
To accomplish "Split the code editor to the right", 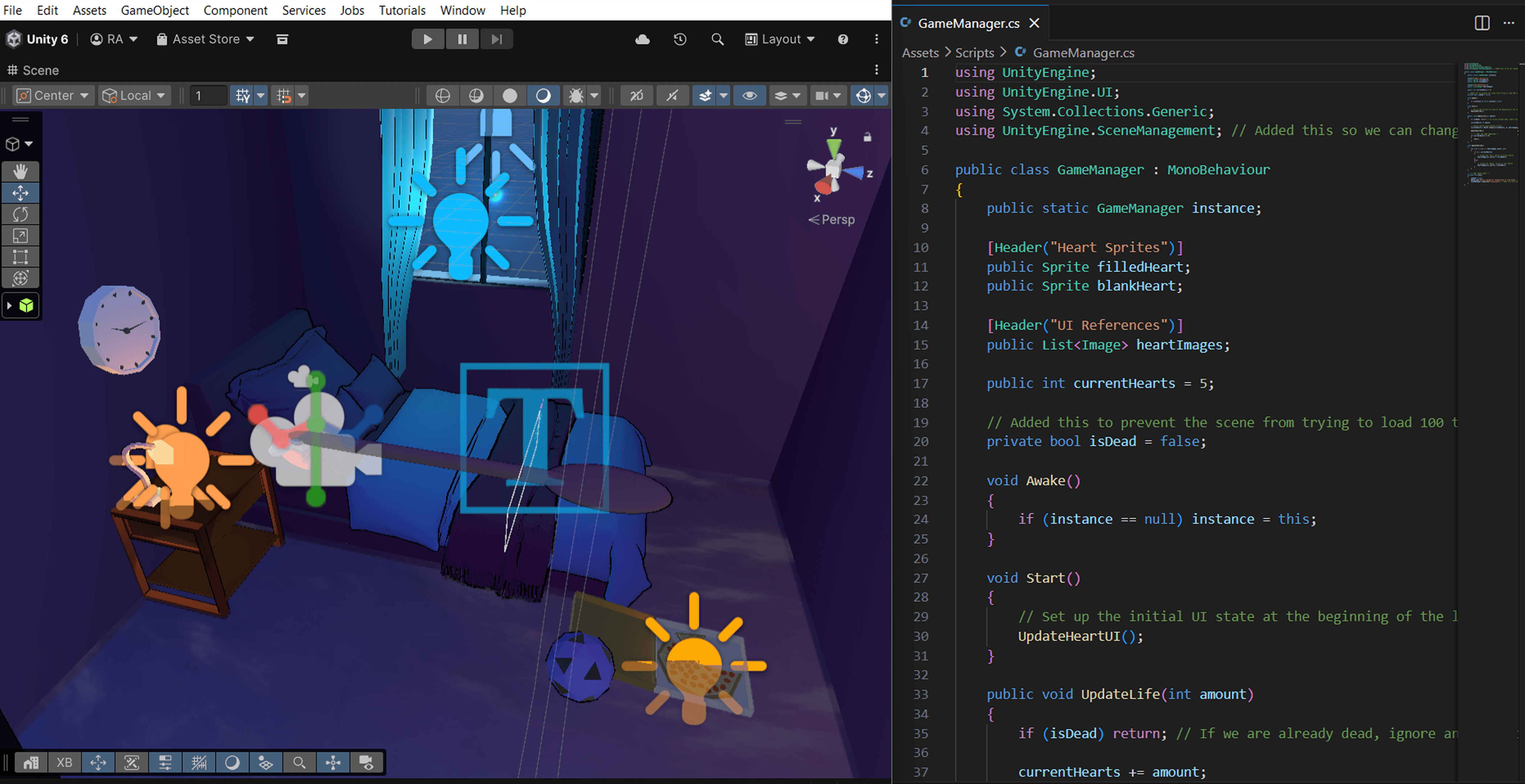I will (x=1482, y=23).
